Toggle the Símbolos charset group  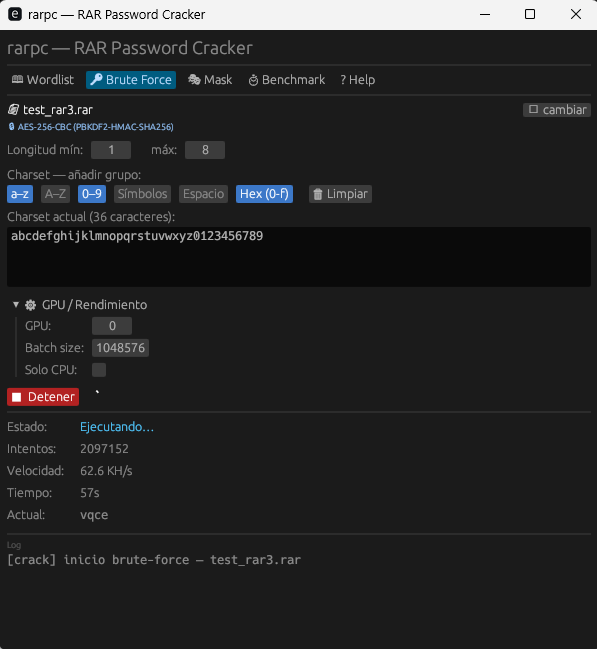[142, 194]
